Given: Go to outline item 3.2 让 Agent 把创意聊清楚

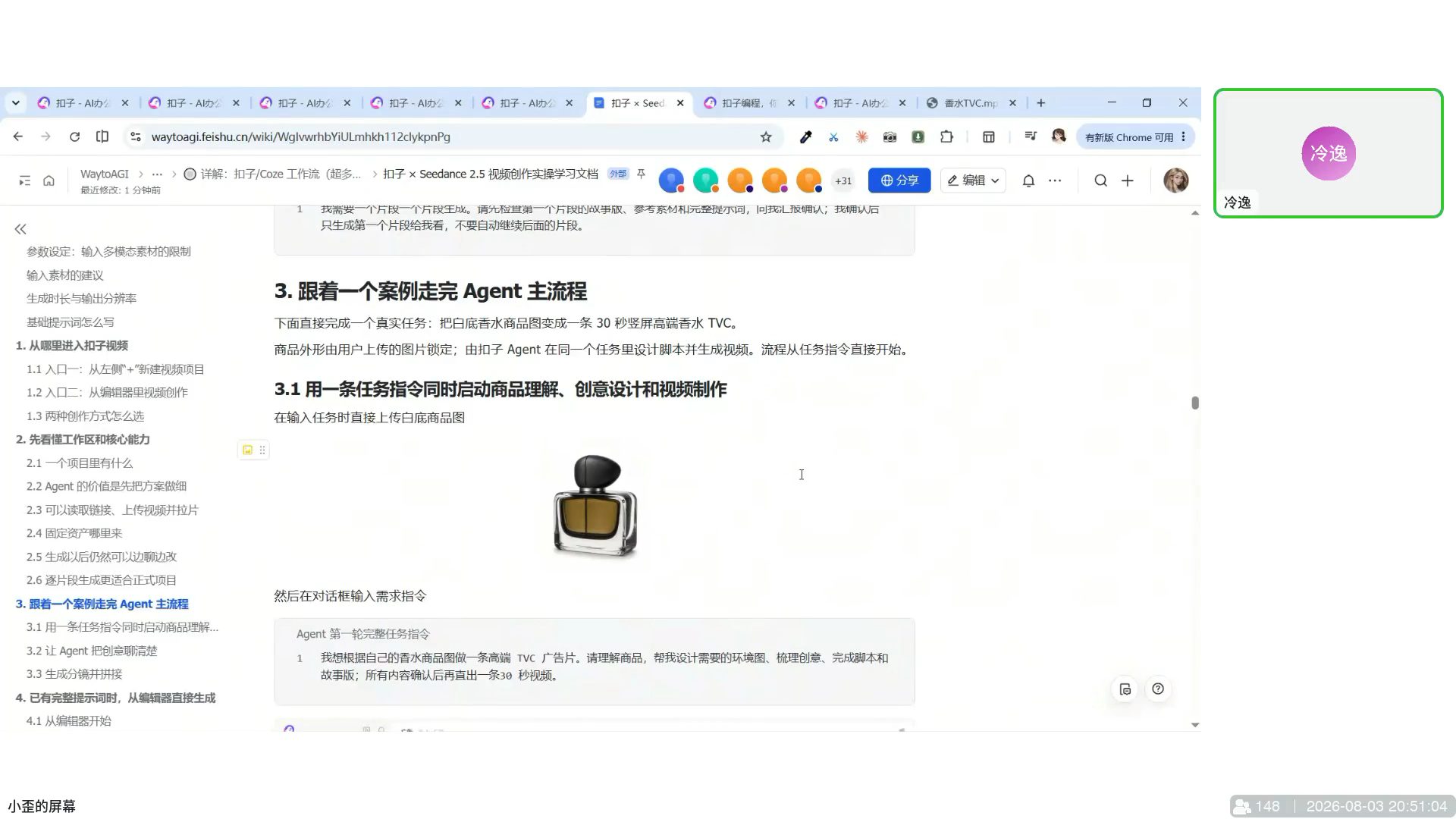Looking at the screenshot, I should click(92, 651).
